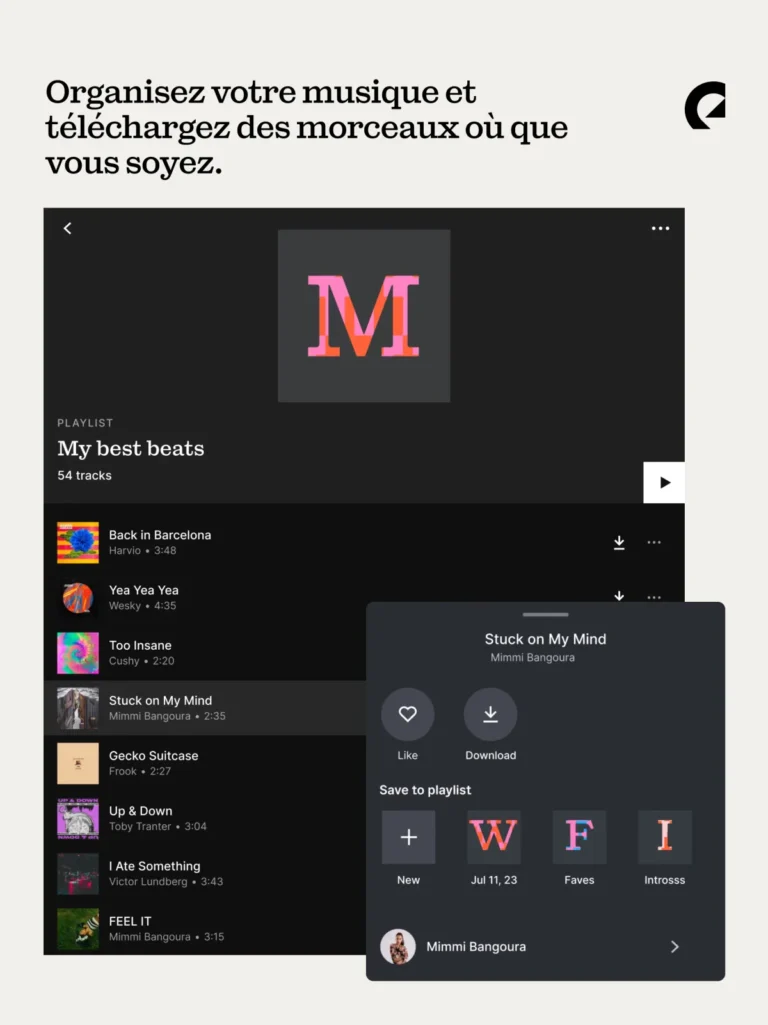Play the track titled I Ate Something
The height and width of the screenshot is (1025, 768).
155,865
